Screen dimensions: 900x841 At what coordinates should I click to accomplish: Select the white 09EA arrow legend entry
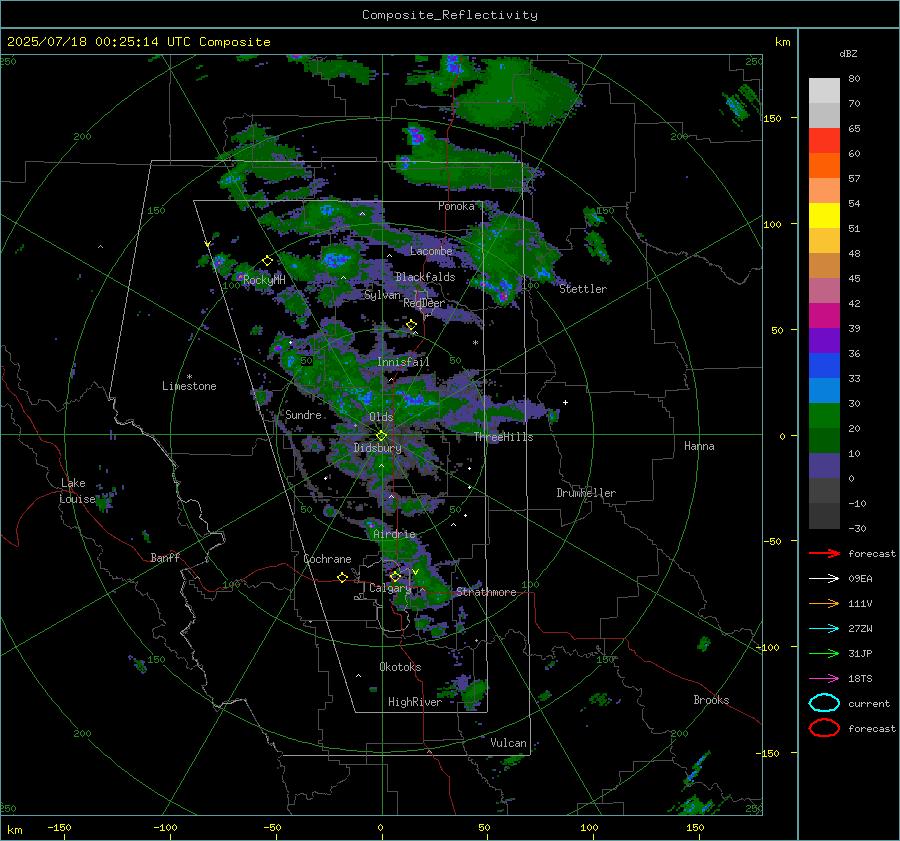(824, 578)
